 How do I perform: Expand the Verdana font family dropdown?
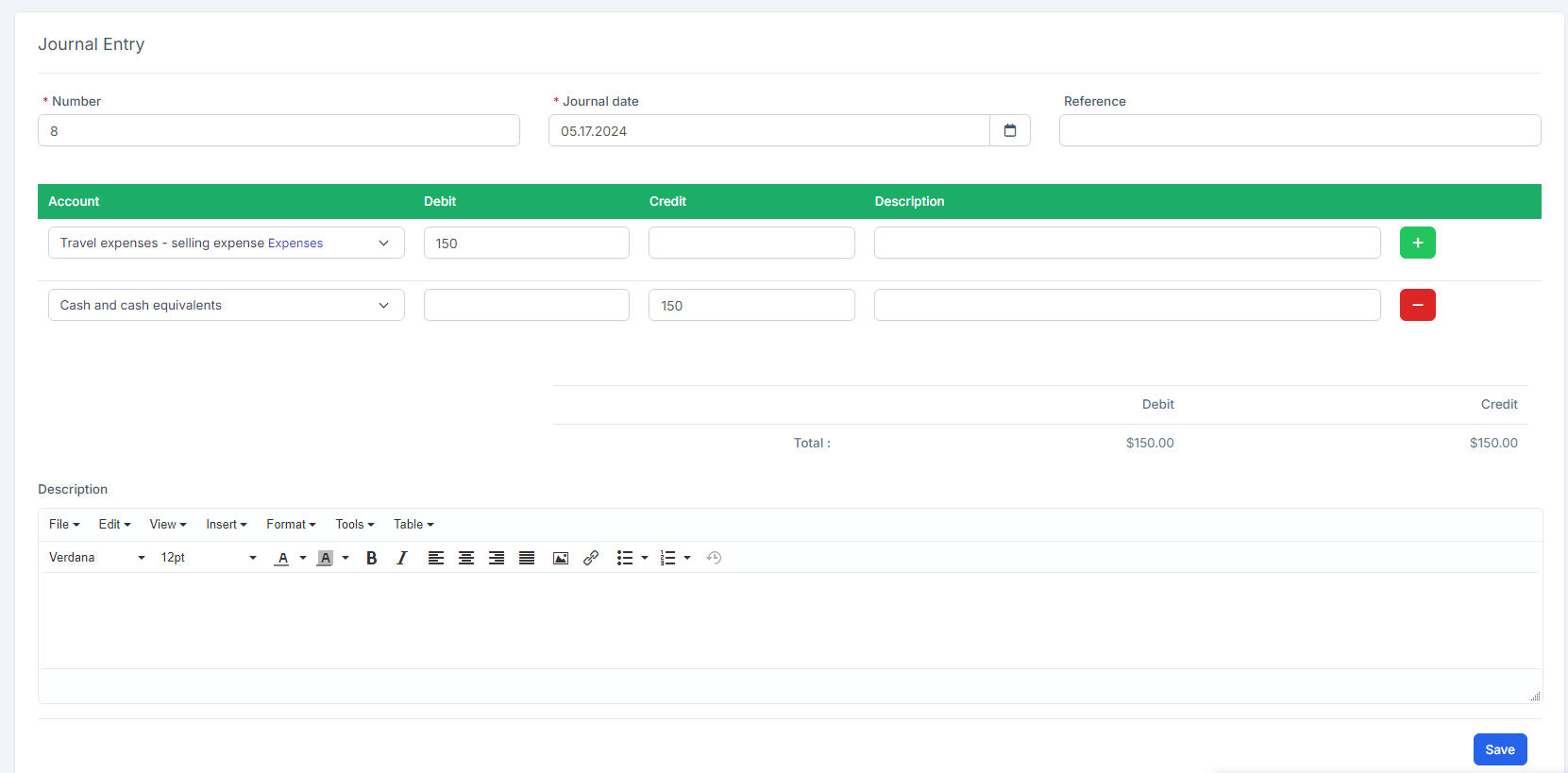97,558
